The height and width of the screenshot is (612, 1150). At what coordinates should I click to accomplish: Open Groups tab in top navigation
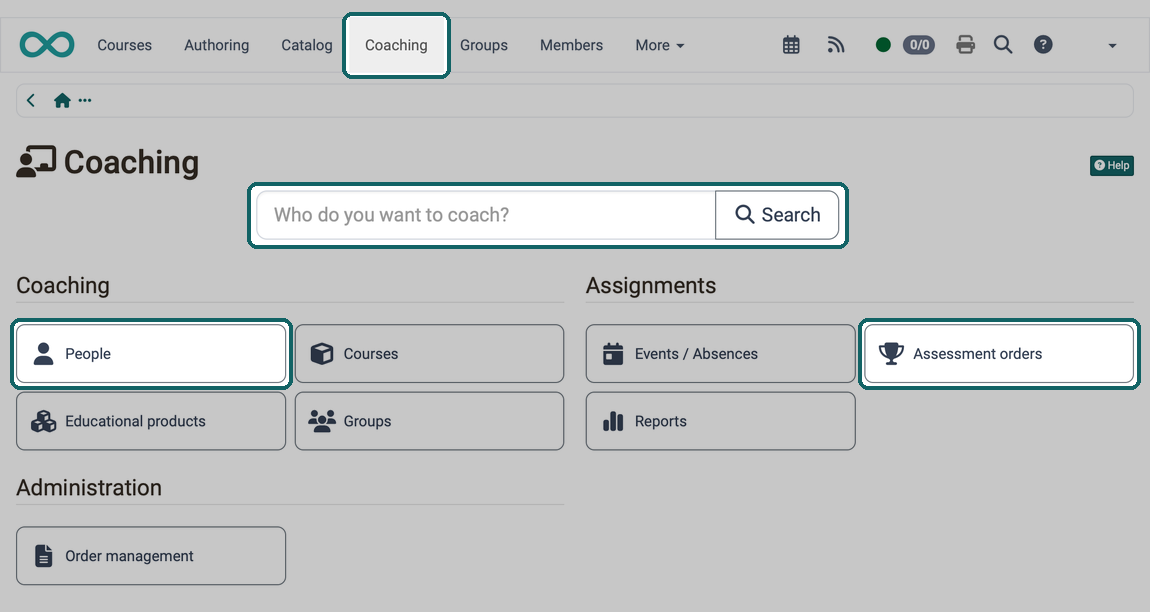coord(483,45)
